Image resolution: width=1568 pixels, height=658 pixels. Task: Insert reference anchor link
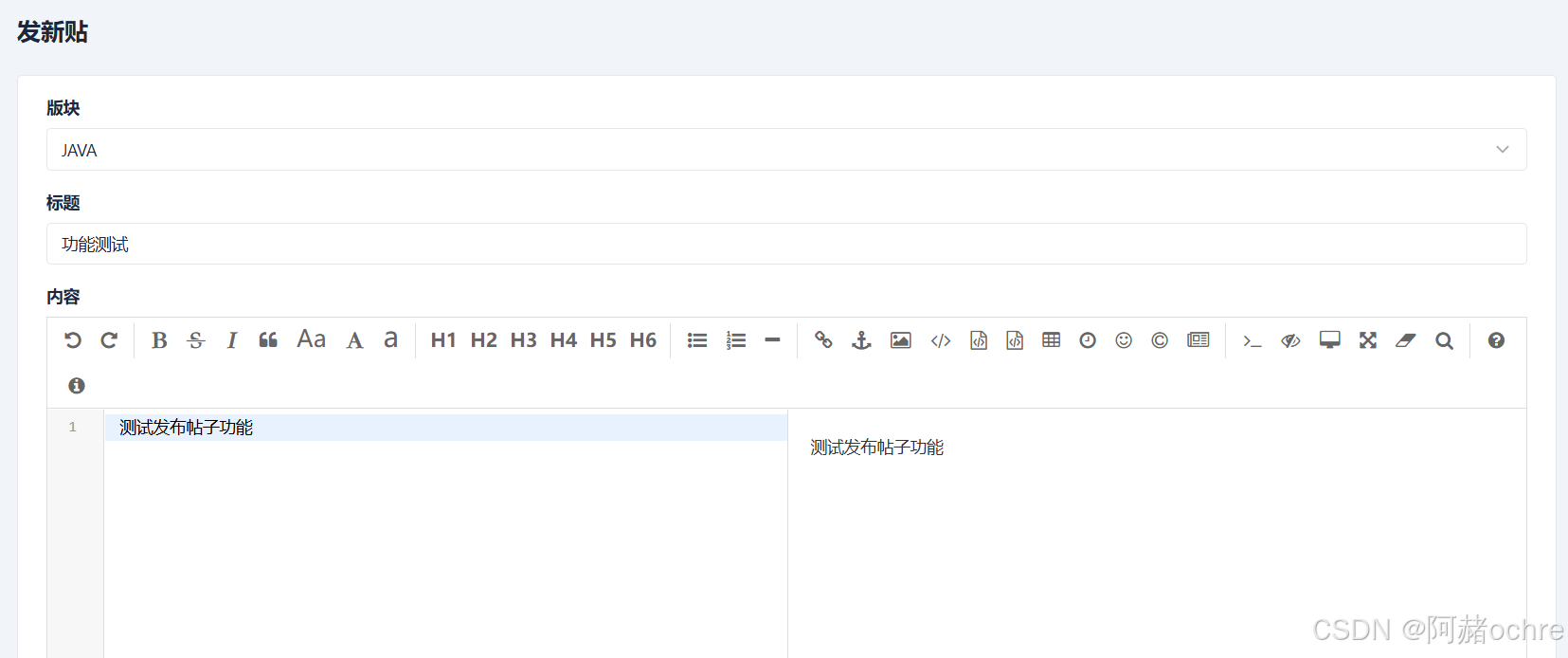click(861, 340)
